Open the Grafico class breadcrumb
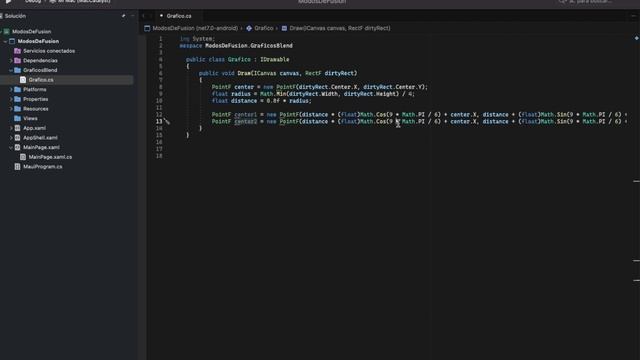The width and height of the screenshot is (640, 360). click(x=264, y=28)
